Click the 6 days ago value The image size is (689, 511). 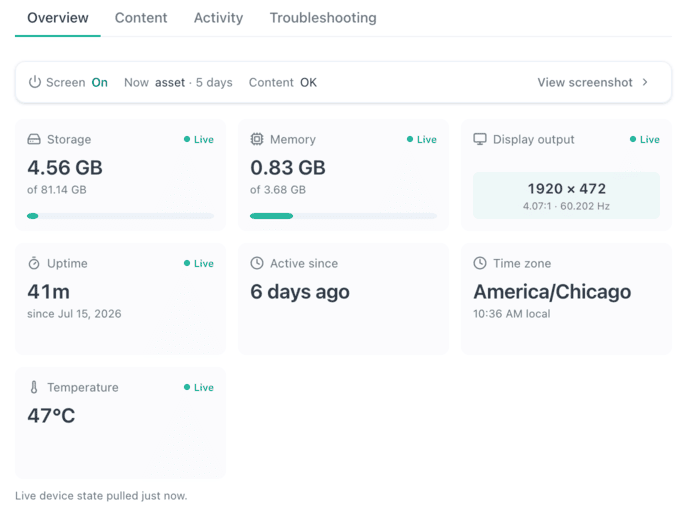point(300,292)
